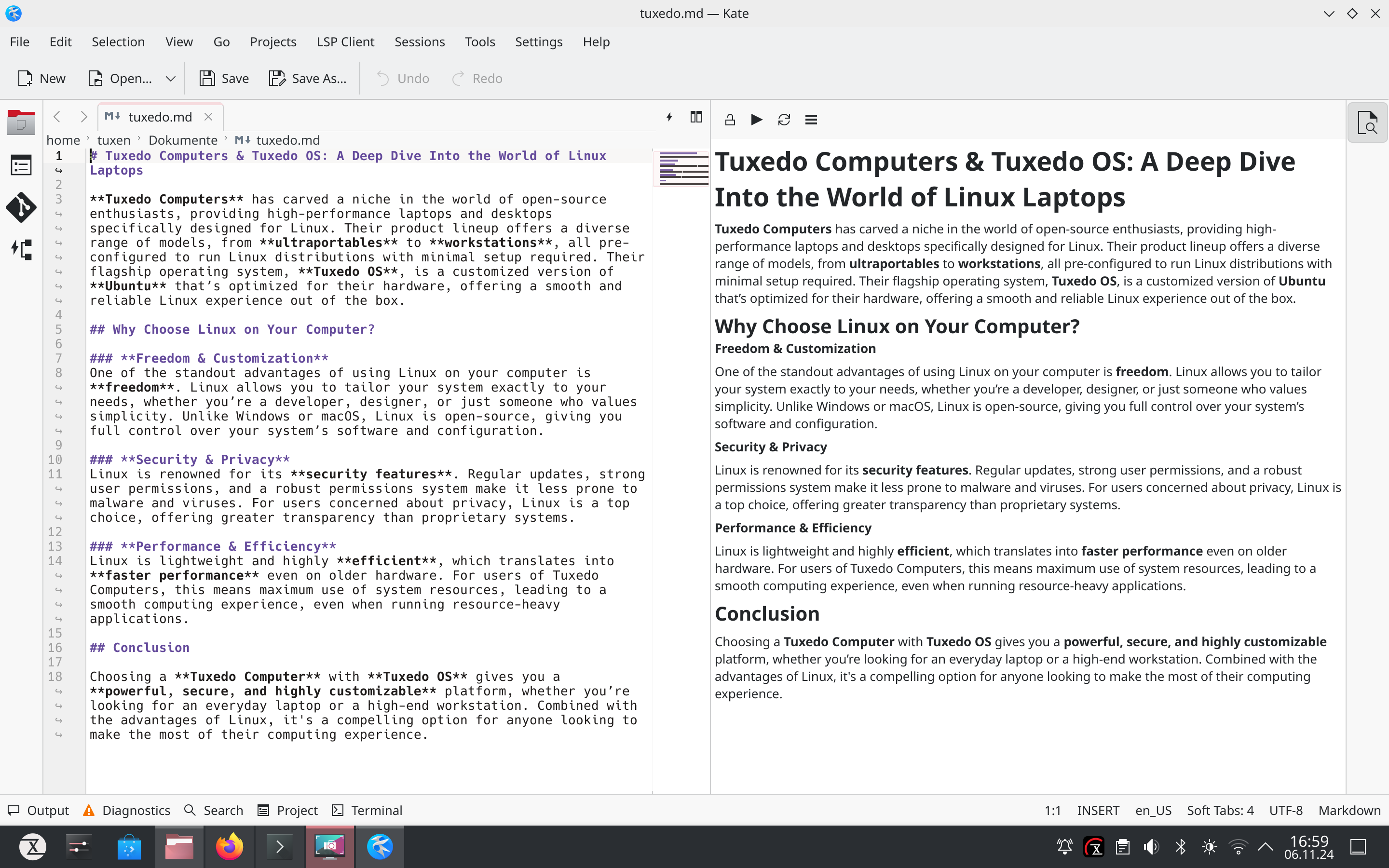1389x868 pixels.
Task: Open the file manager from the taskbar
Action: coord(179,847)
